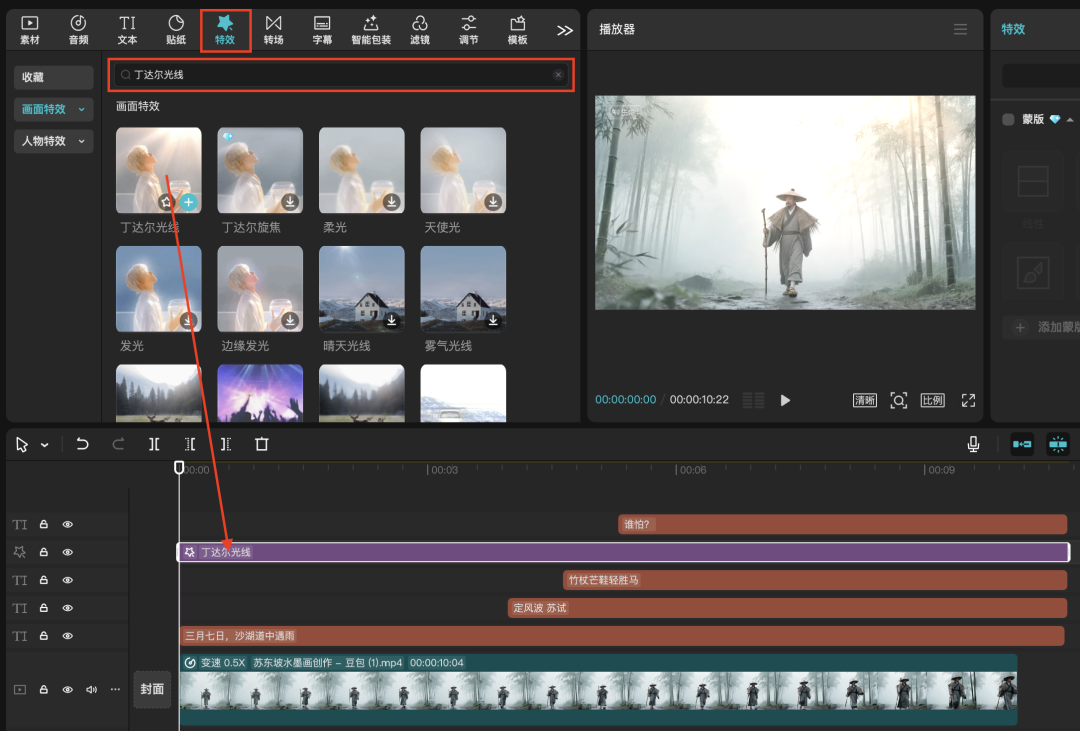Add 丁达尔光线 effect with the plus icon
The width and height of the screenshot is (1080, 731).
pyautogui.click(x=188, y=202)
